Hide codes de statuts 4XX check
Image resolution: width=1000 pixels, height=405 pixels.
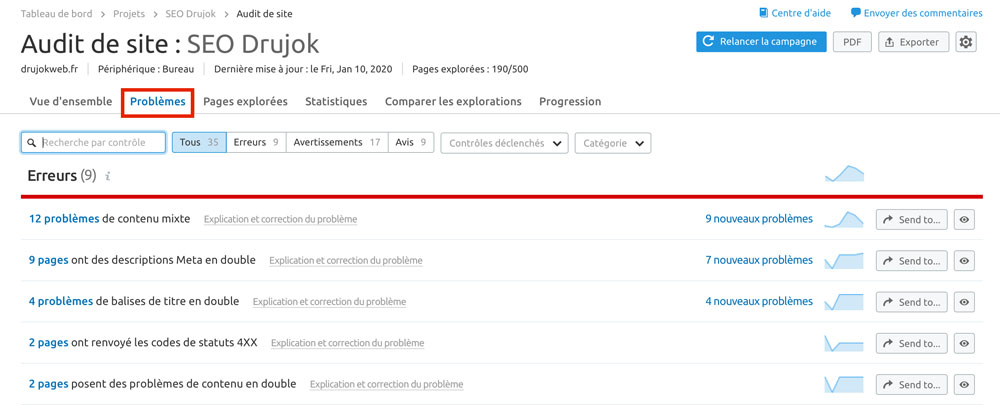[x=964, y=343]
